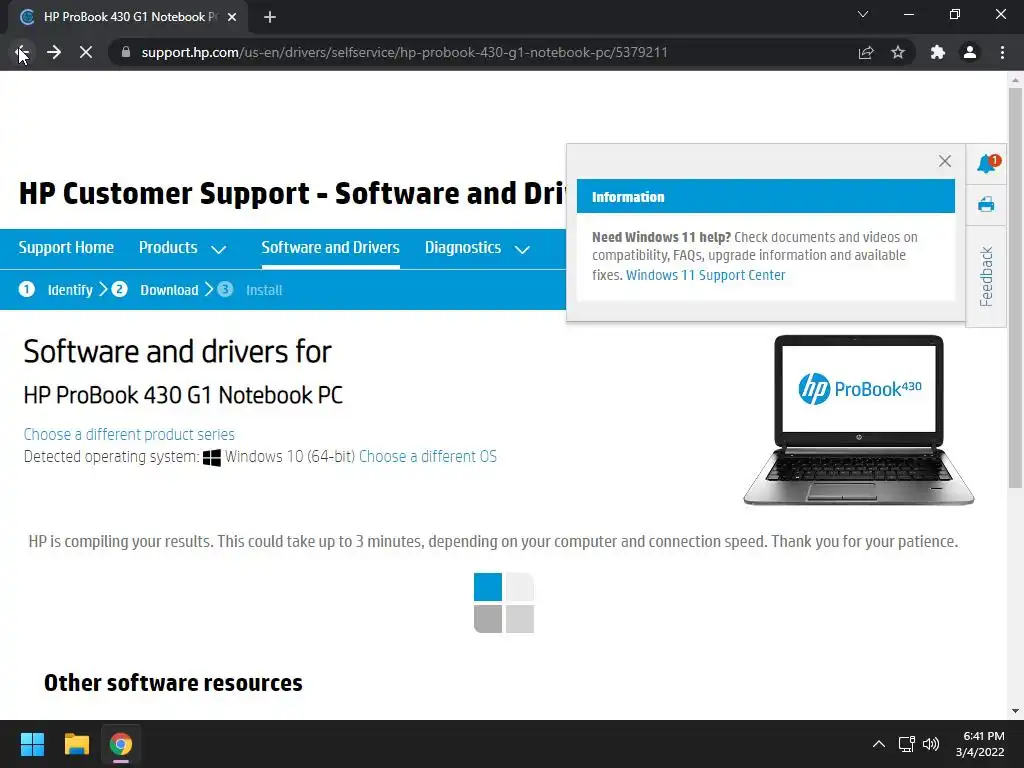Choose a different product series
The height and width of the screenshot is (768, 1024).
coord(129,434)
